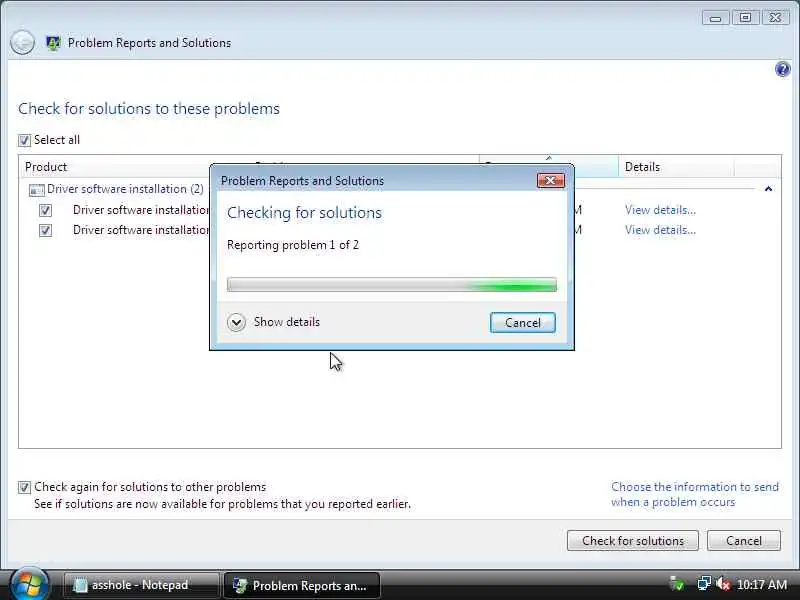This screenshot has width=800, height=600.
Task: Close the Checking for solutions dialog
Action: (551, 181)
